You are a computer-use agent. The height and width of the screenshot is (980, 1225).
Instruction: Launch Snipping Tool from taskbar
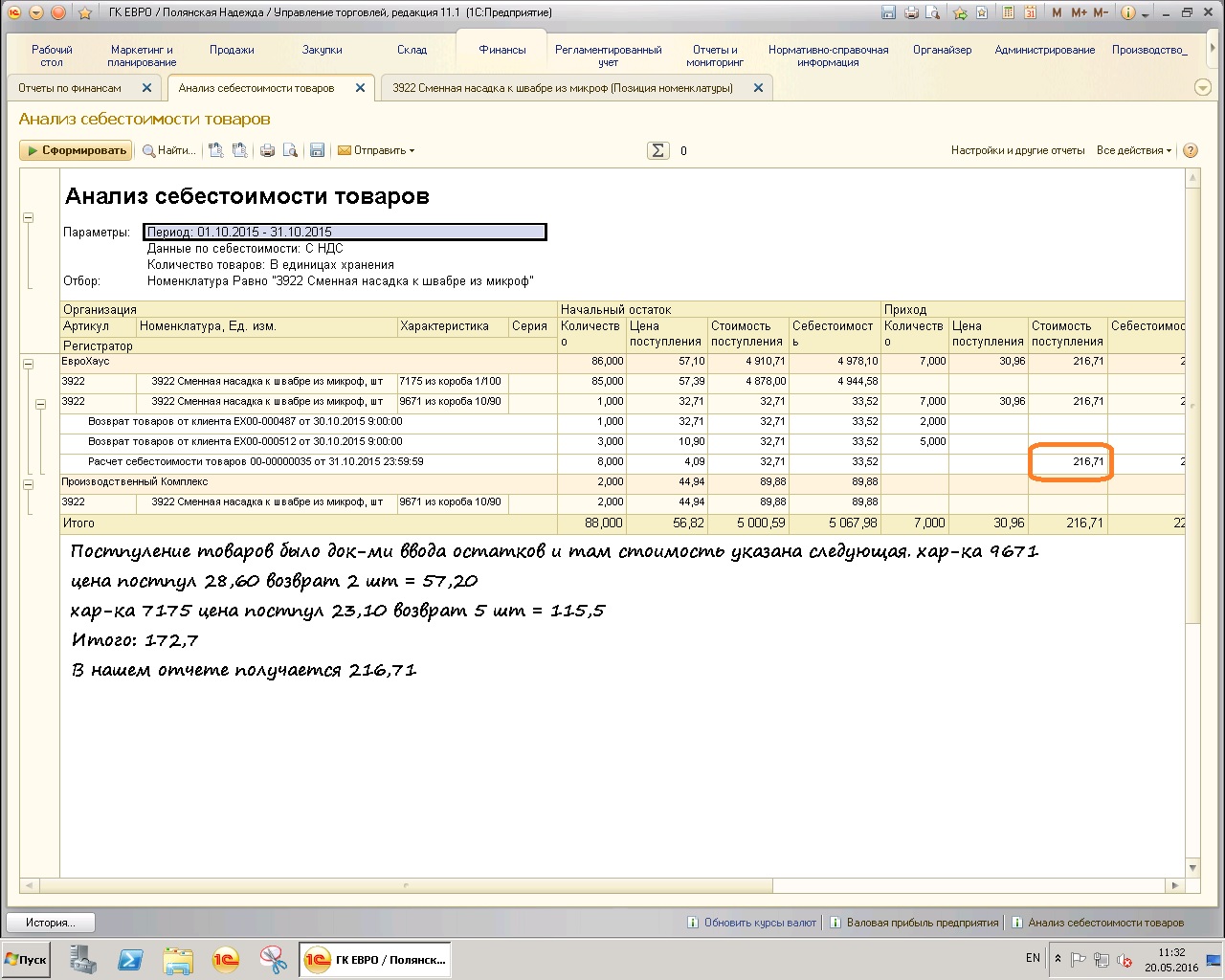(x=273, y=959)
